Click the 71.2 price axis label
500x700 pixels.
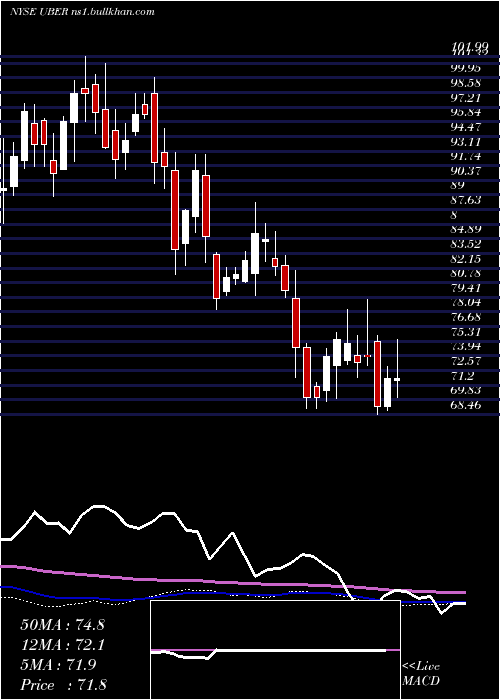[x=462, y=376]
